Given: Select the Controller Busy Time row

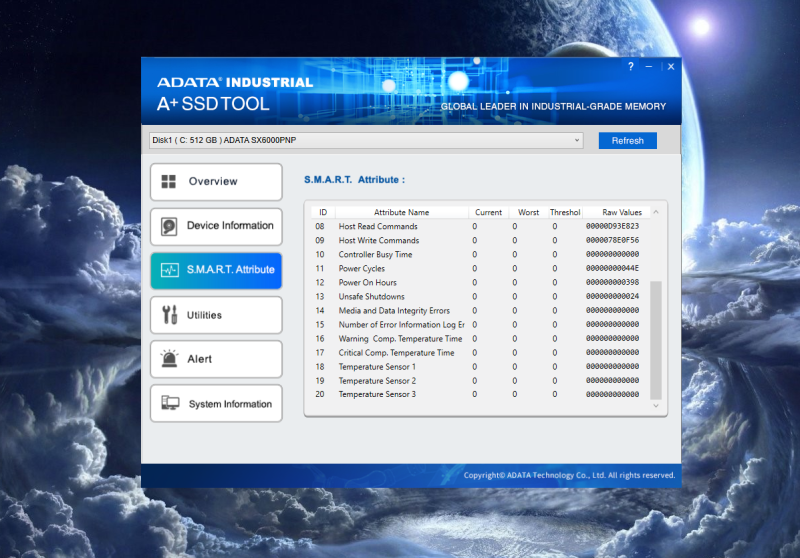Looking at the screenshot, I should (480, 255).
